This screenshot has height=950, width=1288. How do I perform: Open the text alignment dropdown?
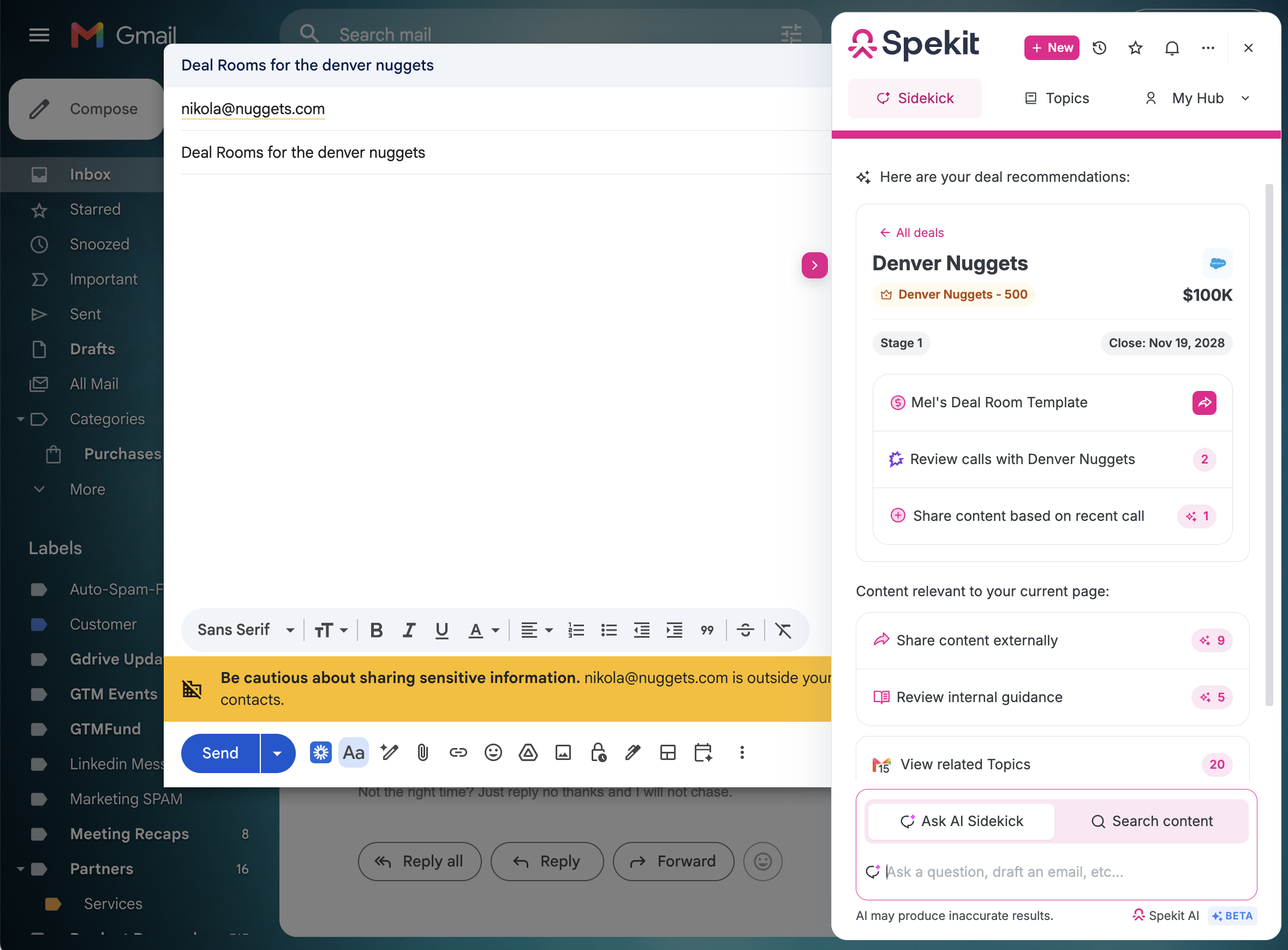(x=537, y=630)
